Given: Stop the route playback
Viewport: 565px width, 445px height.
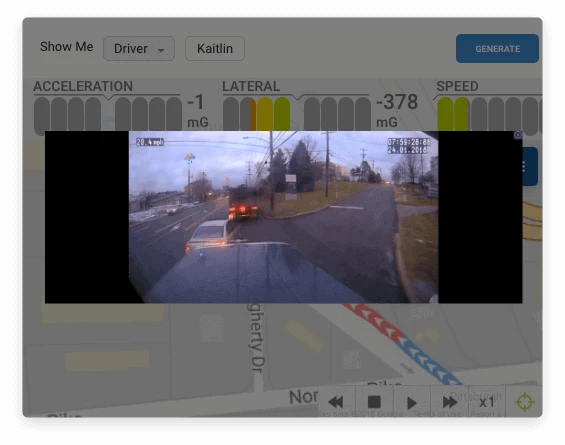Looking at the screenshot, I should [x=374, y=402].
